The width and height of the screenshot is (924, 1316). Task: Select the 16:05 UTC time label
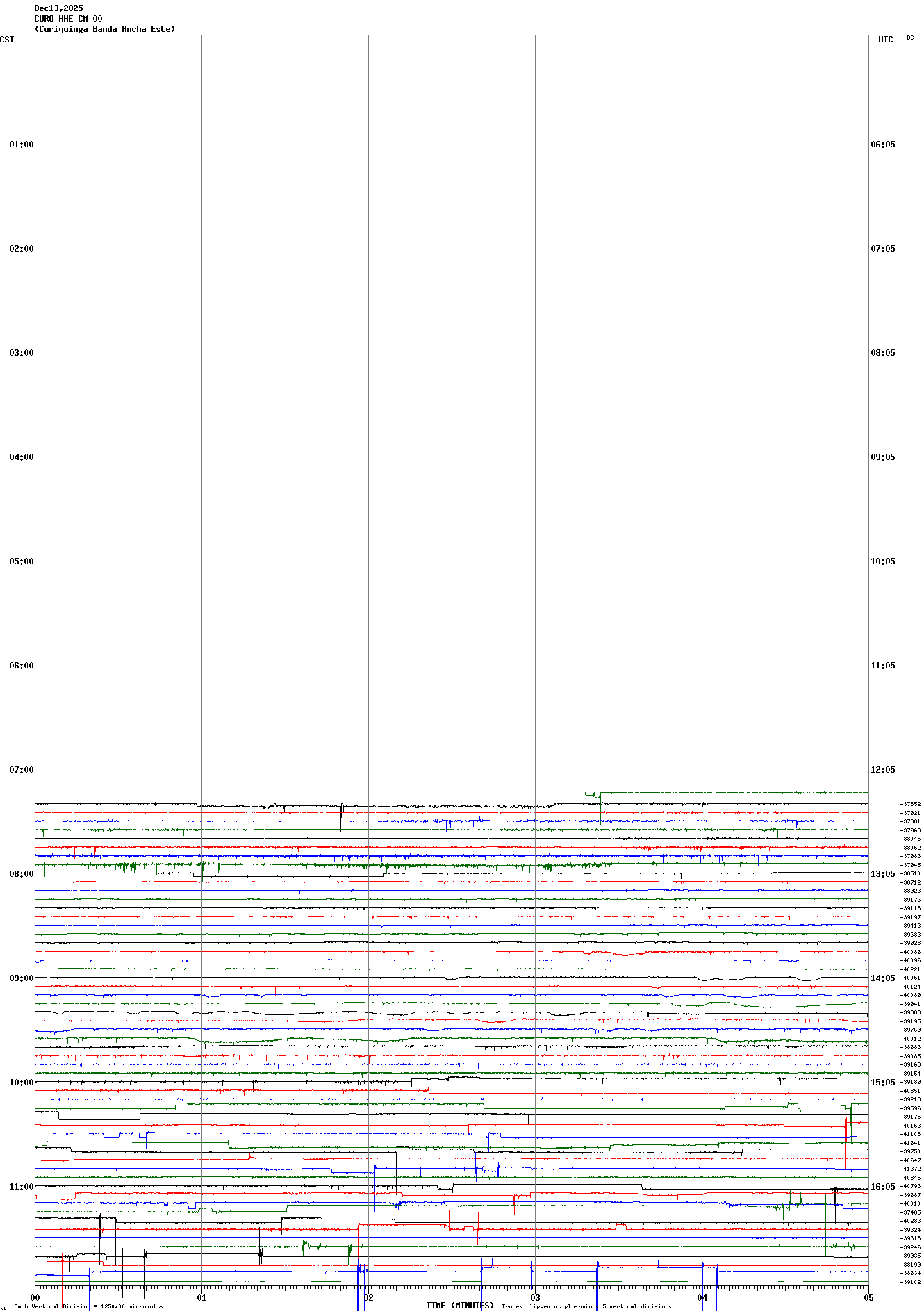coord(883,1187)
